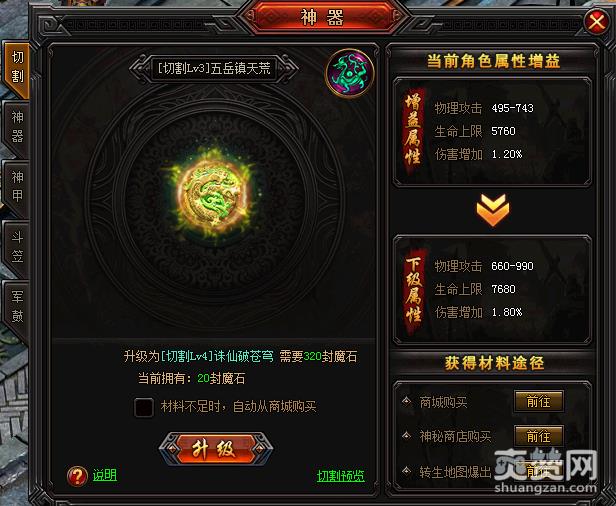Switch to the 切割 side tab
The image size is (616, 506).
click(17, 67)
